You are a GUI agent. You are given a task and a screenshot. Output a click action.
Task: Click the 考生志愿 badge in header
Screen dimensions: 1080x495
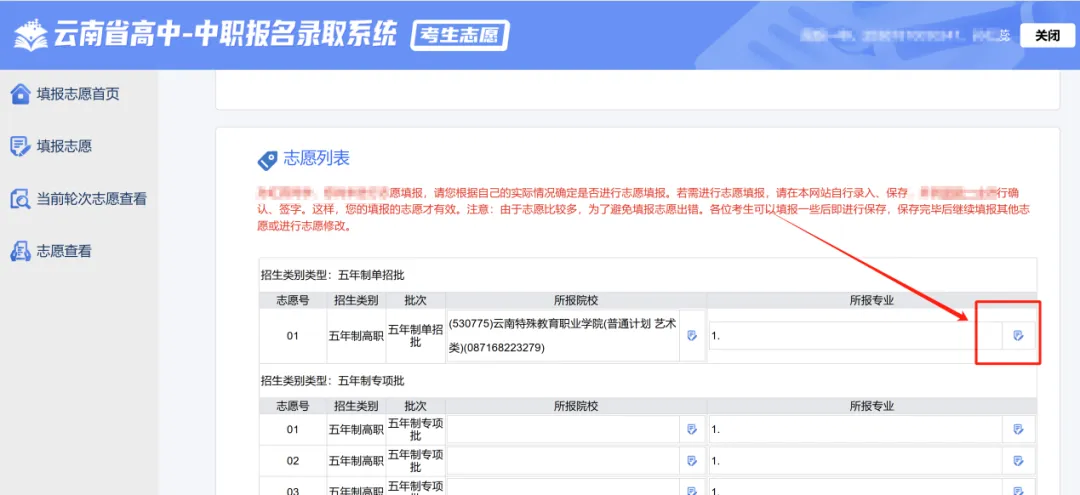coord(459,35)
